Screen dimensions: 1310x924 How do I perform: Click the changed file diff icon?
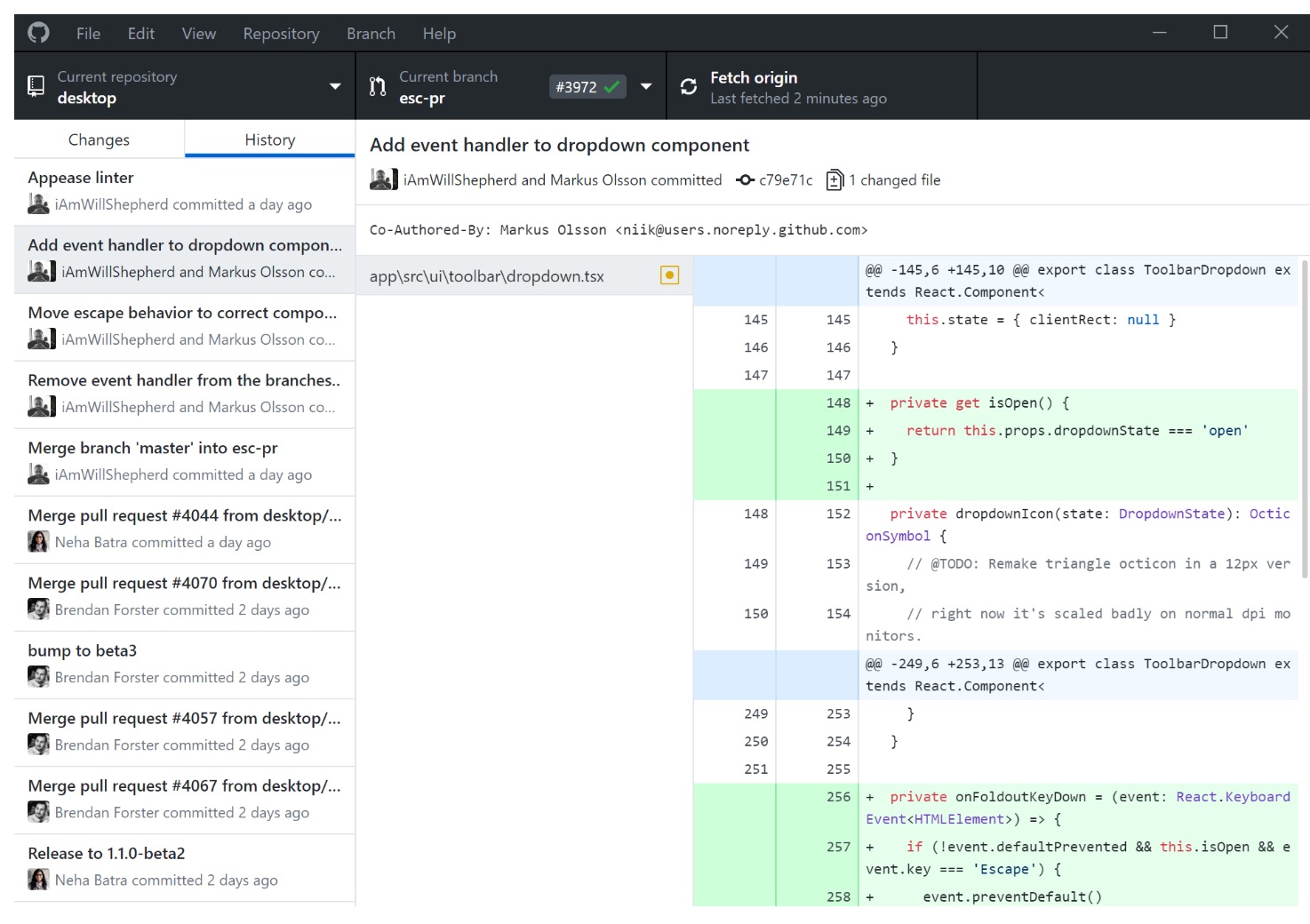pyautogui.click(x=835, y=180)
